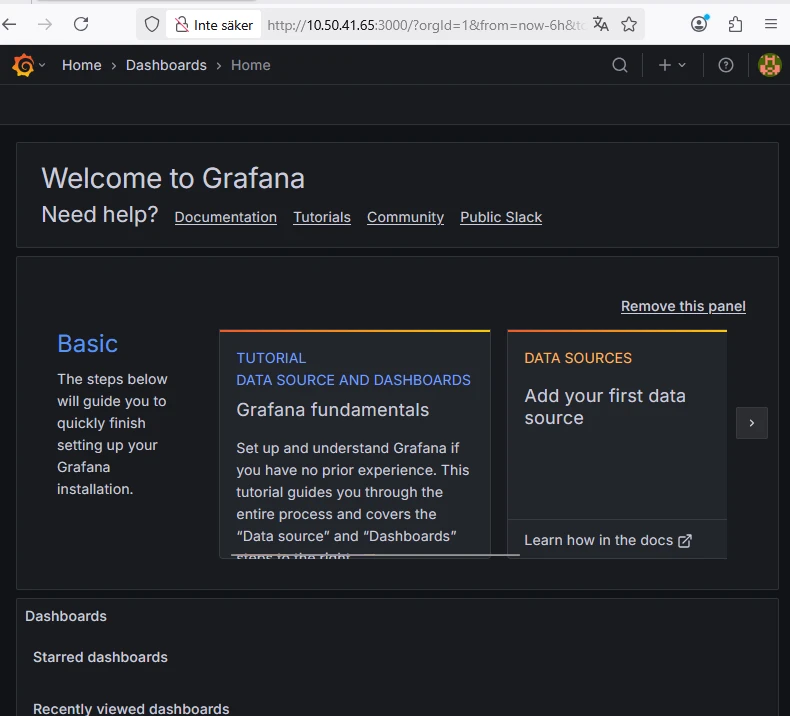Click the 'TUTORIAL' card label
790x716 pixels.
271,358
